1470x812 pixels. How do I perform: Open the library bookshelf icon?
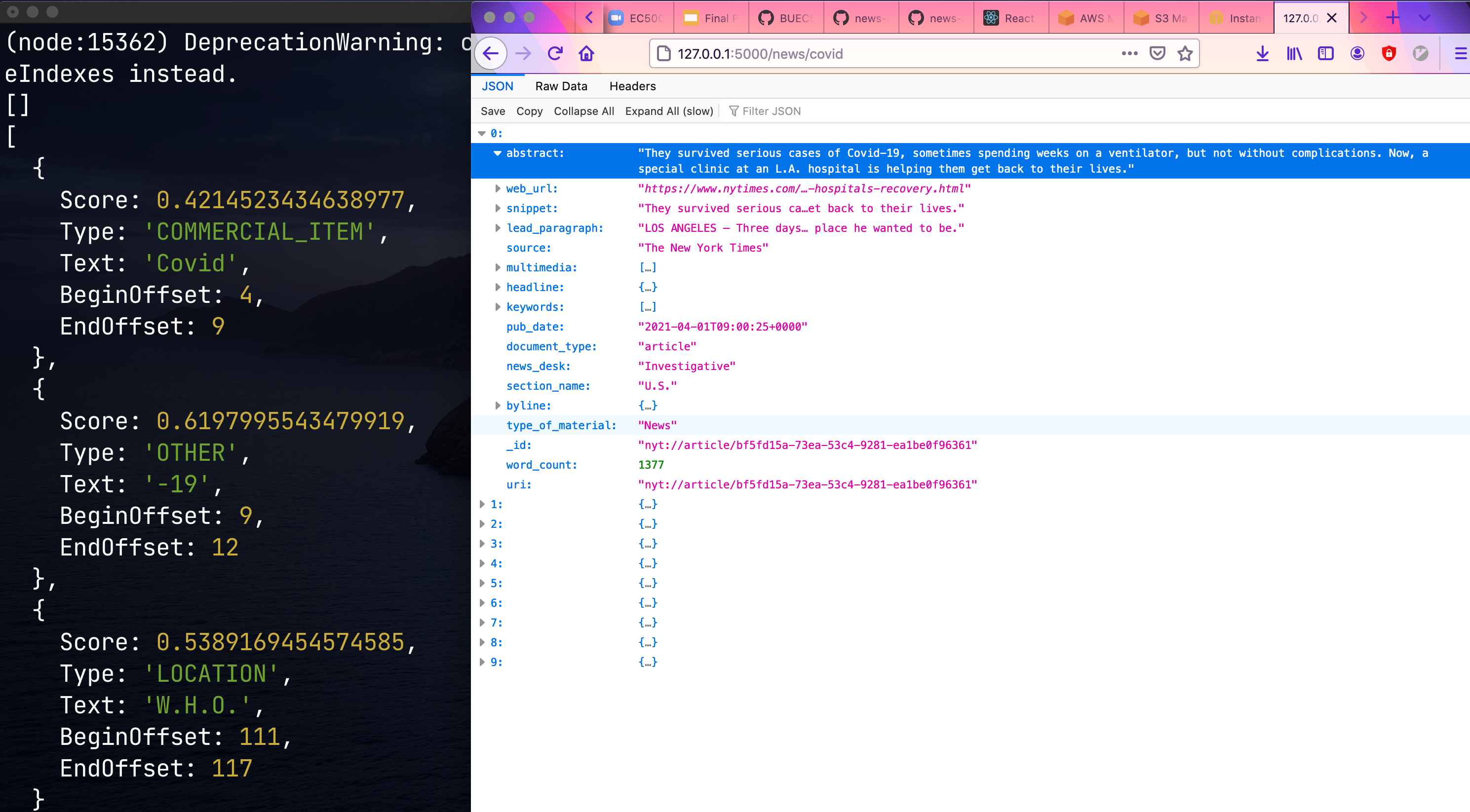point(1294,54)
